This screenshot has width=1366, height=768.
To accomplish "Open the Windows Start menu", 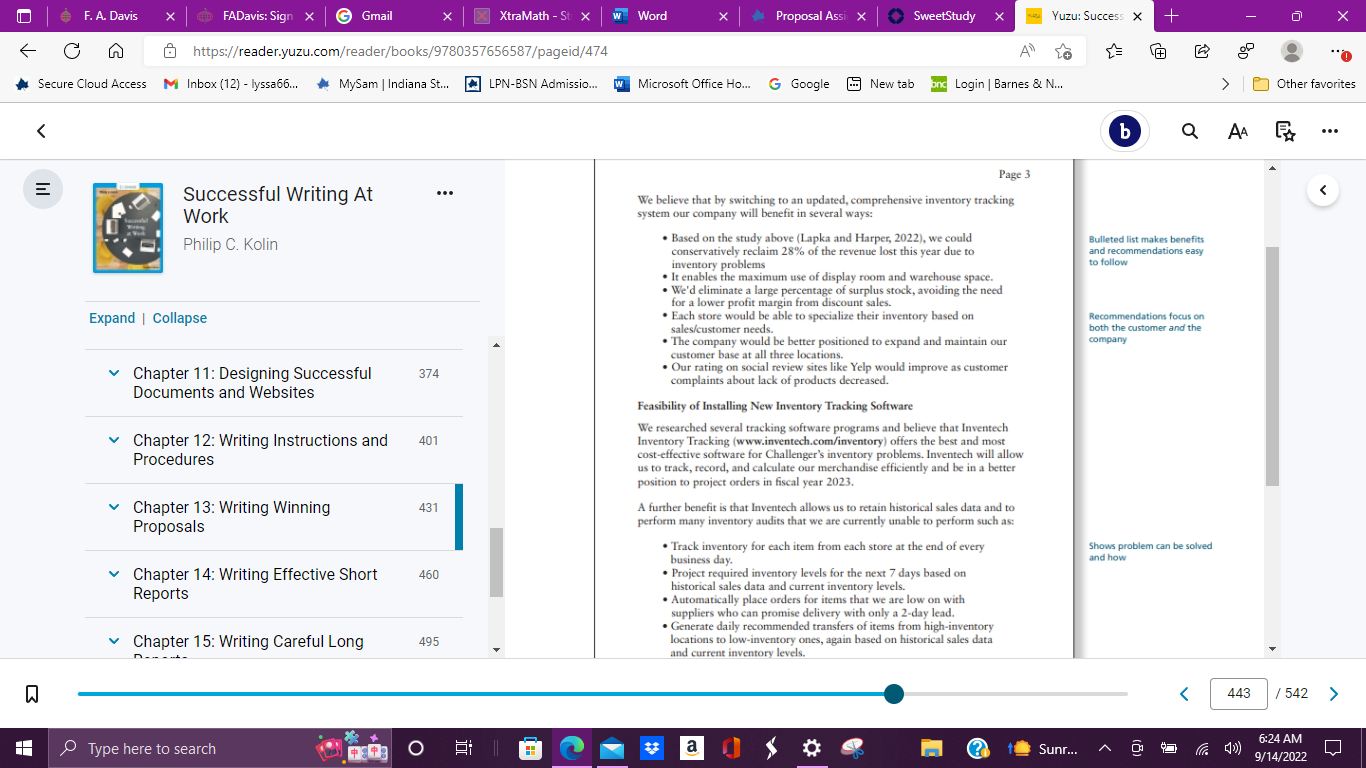I will (x=23, y=748).
